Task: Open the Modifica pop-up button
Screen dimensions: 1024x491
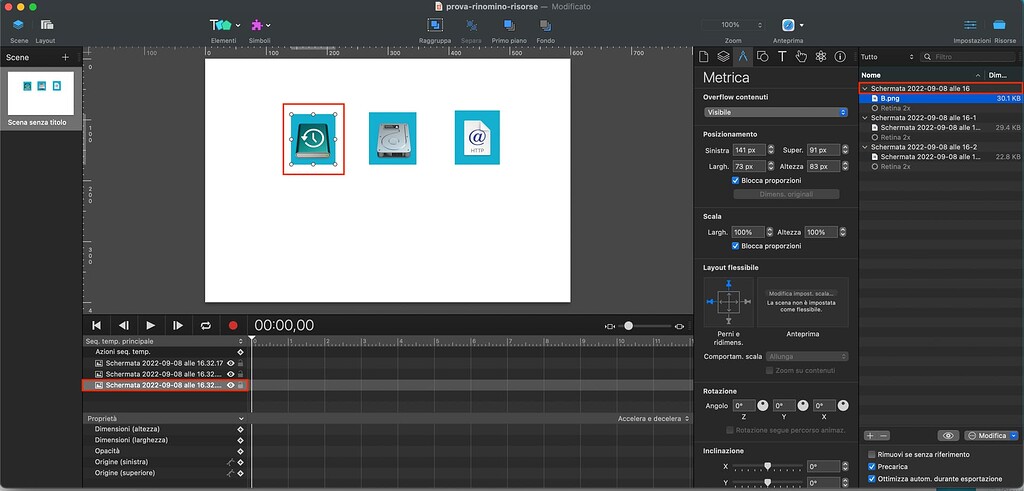Action: pos(991,436)
